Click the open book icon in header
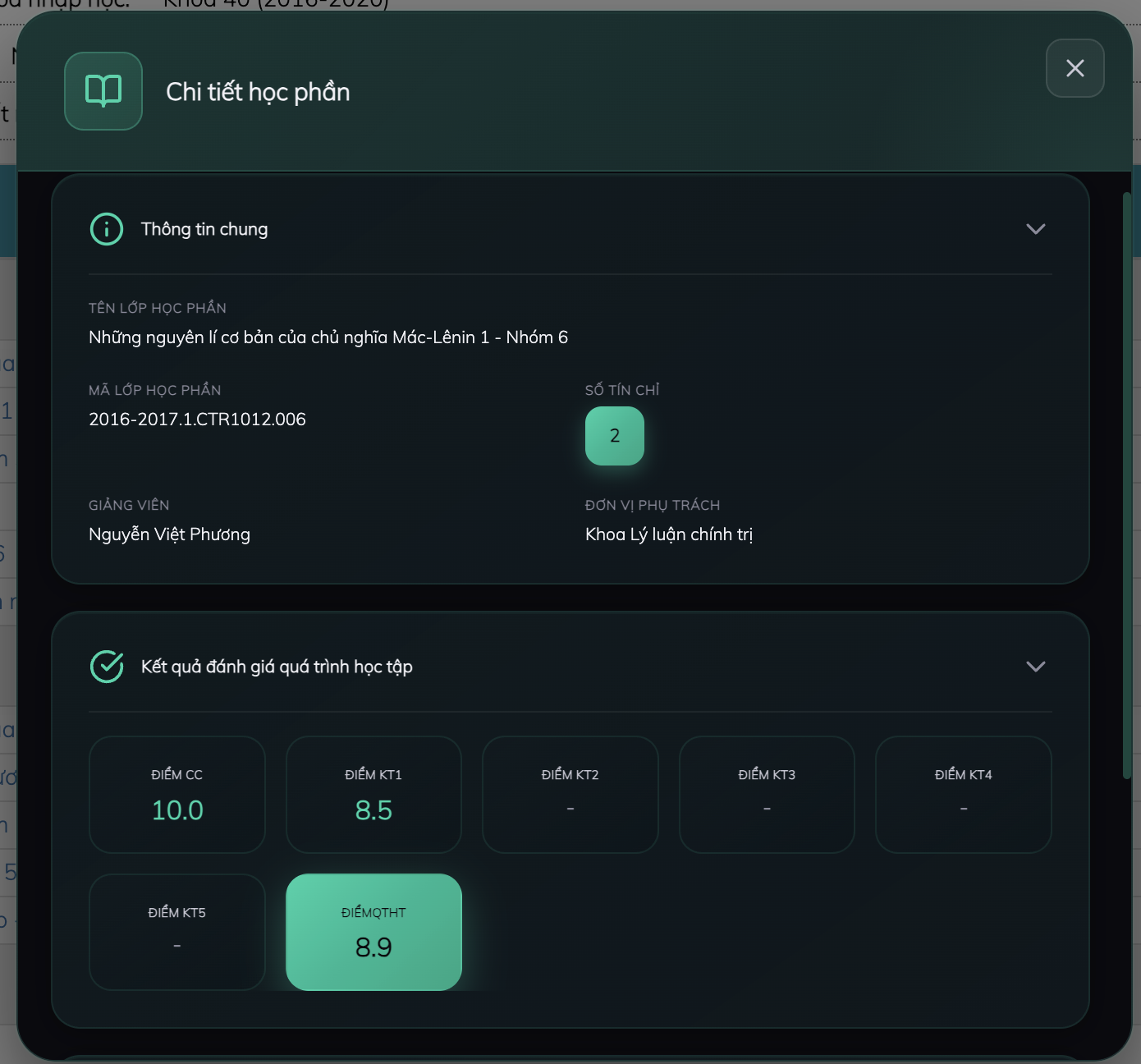 (103, 91)
